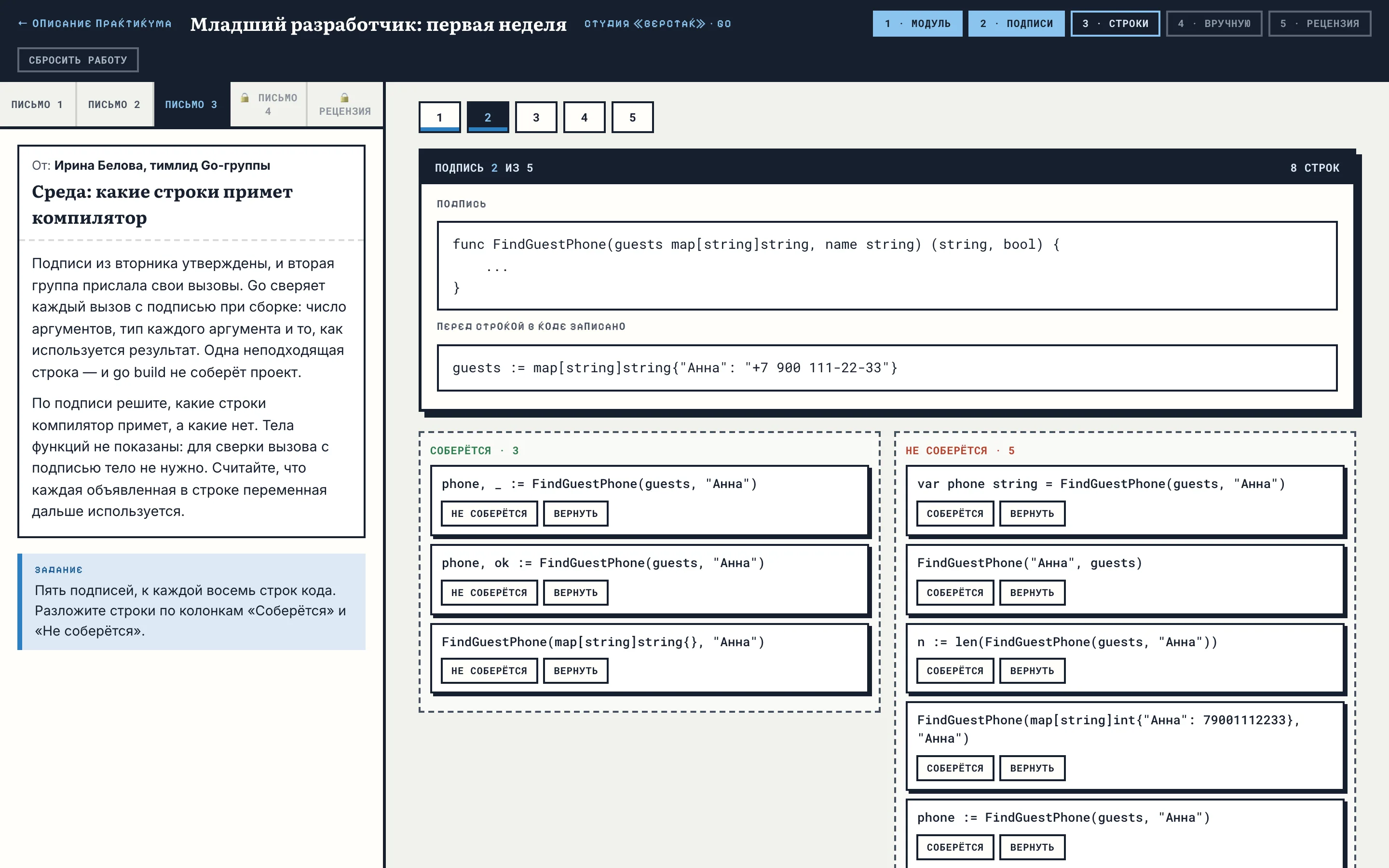Screen dimensions: 1389x868
Task: Вернуть the map[string]string{} call line
Action: (x=576, y=670)
